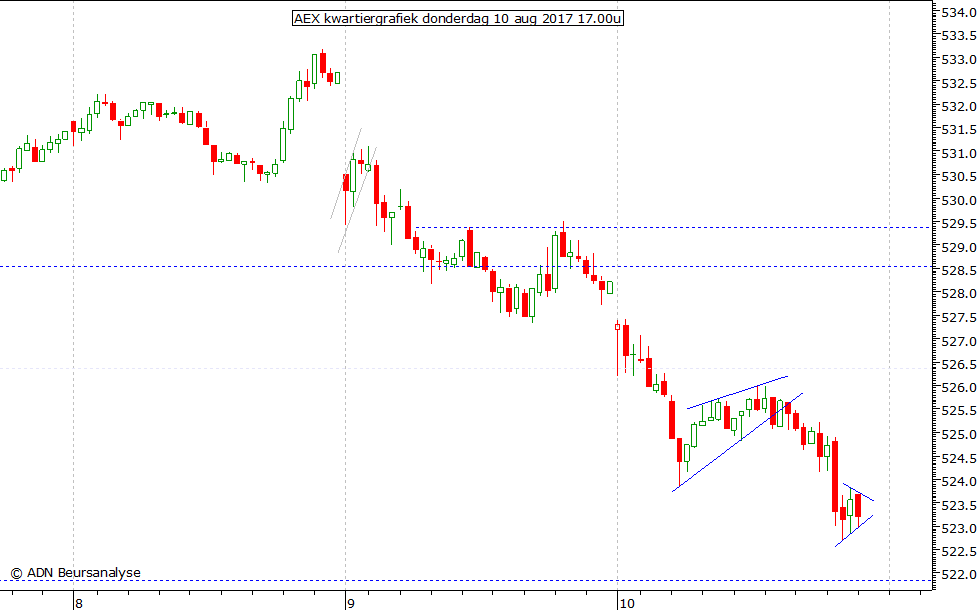This screenshot has height=610, width=980.
Task: Select the 523.0 price axis label
Action: [x=959, y=528]
